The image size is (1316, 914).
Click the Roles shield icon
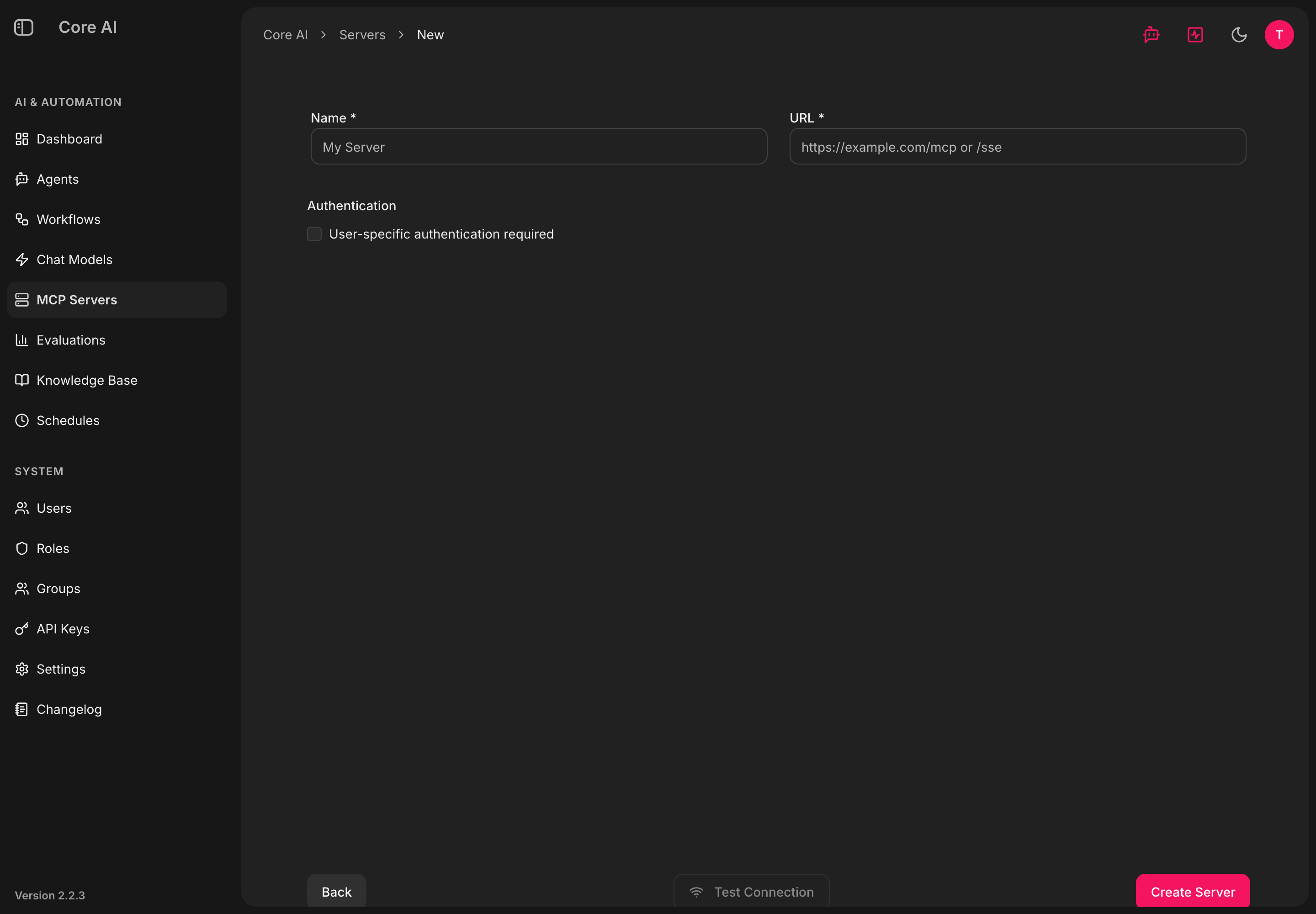(22, 548)
